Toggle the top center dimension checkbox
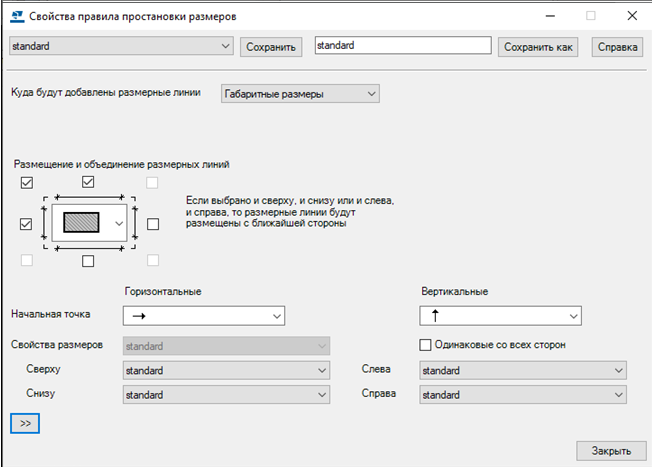 [x=88, y=182]
